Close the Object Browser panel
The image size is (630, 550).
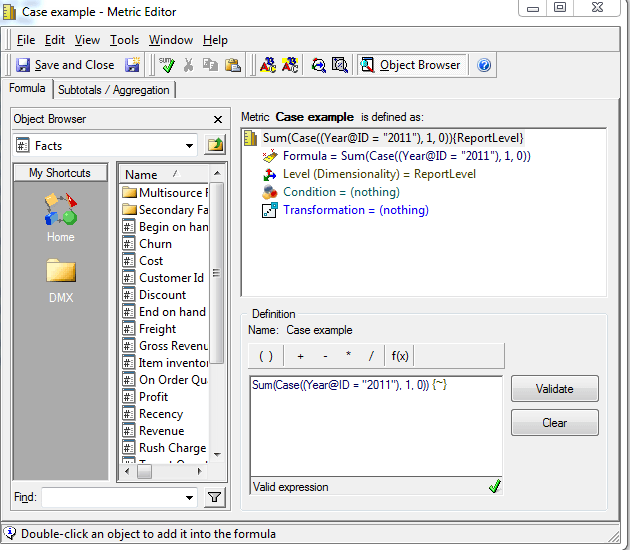(x=218, y=119)
